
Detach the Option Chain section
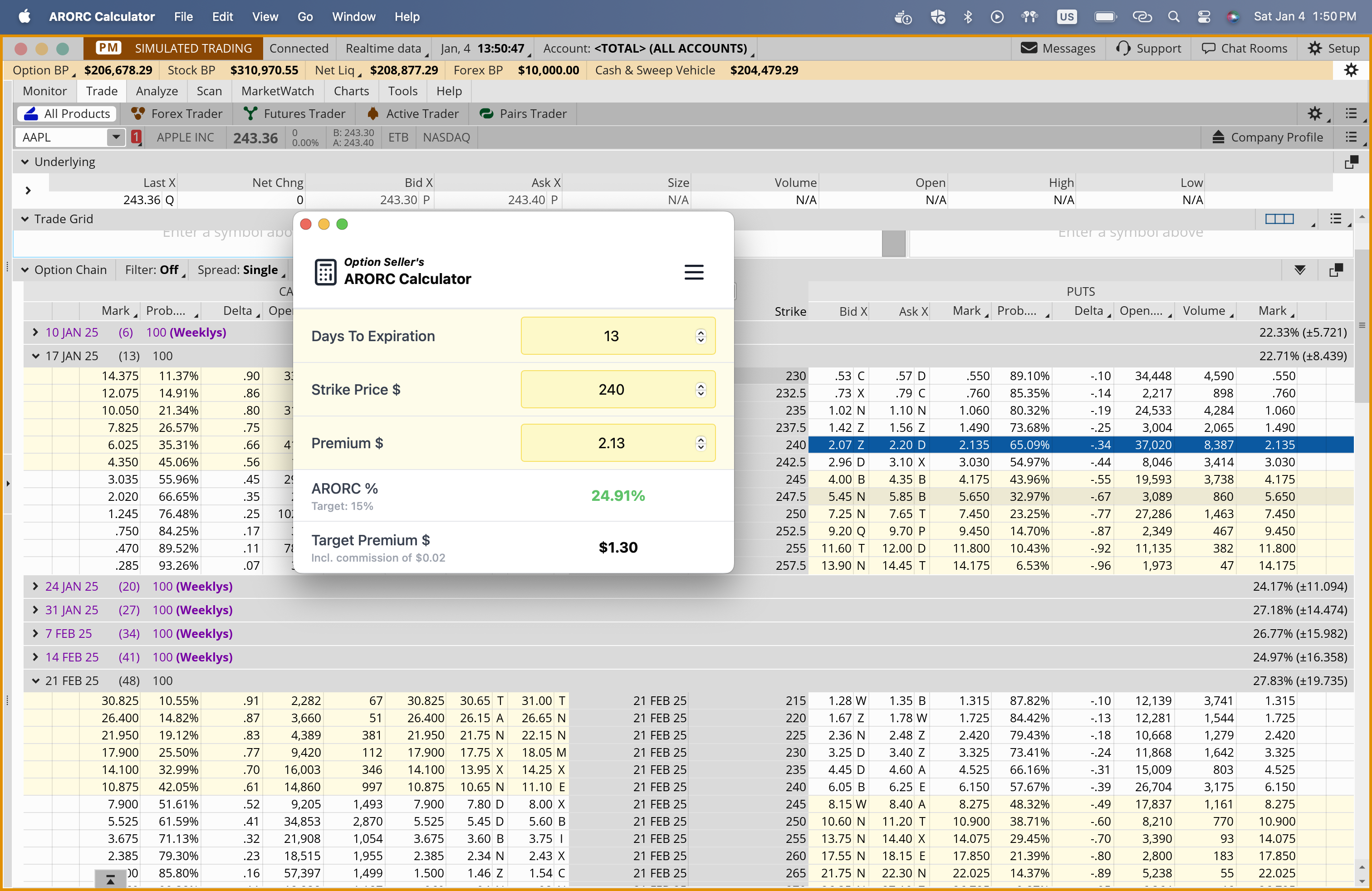(x=1336, y=270)
